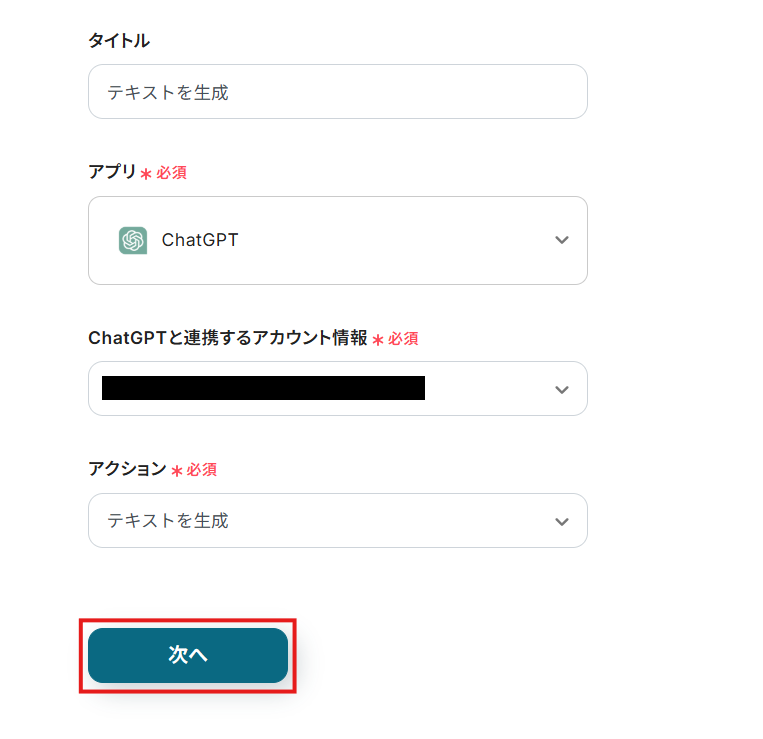Expand the アプリ dropdown chevron
The image size is (763, 739).
tap(562, 240)
